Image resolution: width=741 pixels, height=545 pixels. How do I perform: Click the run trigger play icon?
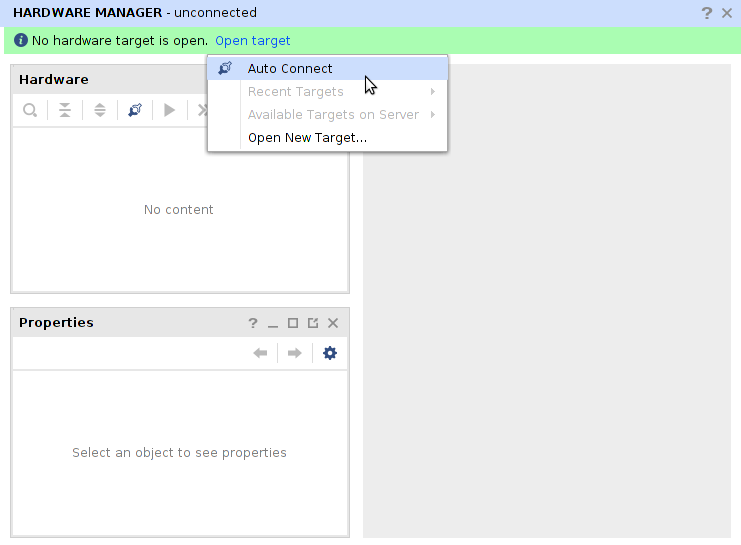click(x=170, y=110)
